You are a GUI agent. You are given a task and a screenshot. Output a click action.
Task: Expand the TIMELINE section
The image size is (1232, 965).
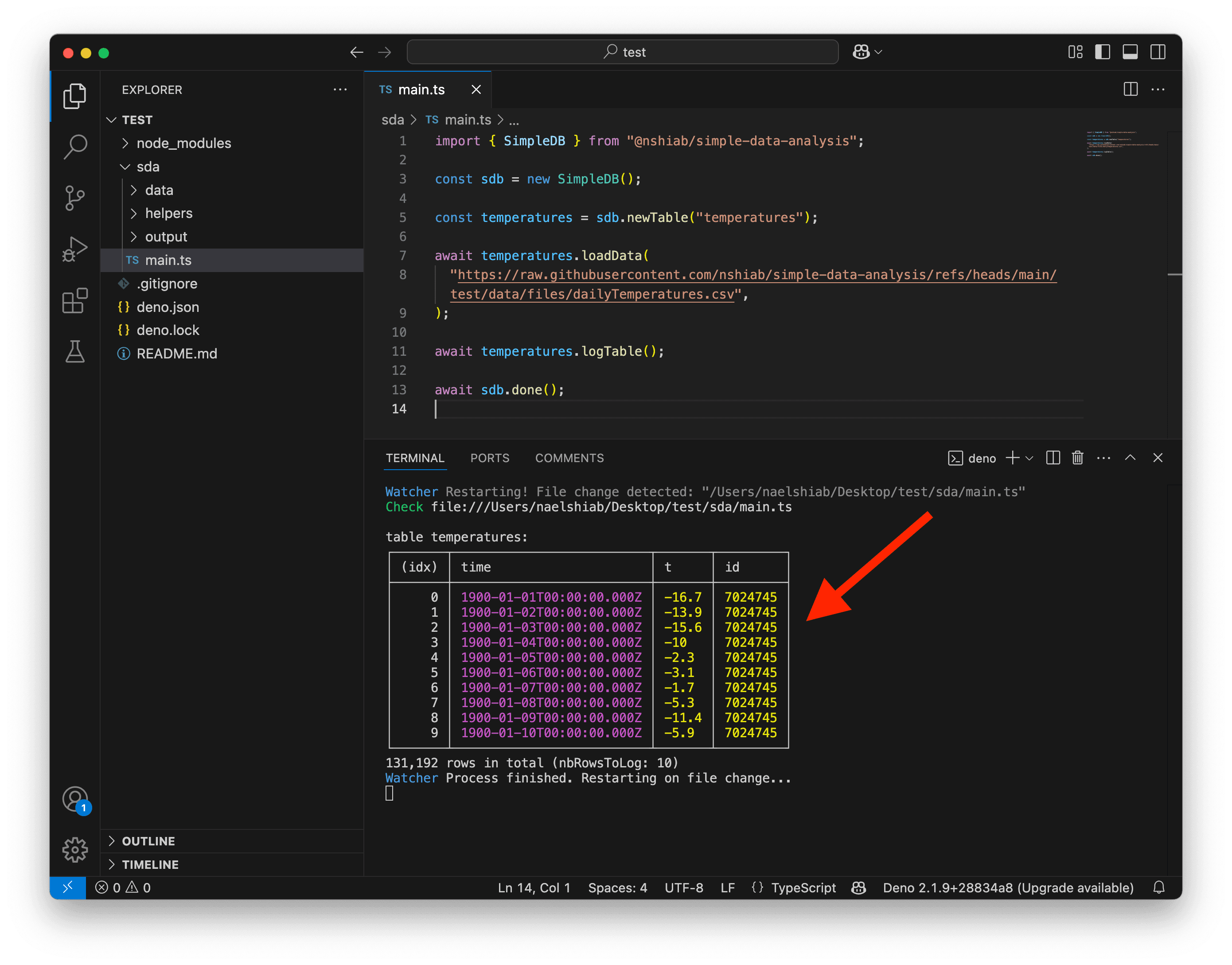(x=232, y=864)
